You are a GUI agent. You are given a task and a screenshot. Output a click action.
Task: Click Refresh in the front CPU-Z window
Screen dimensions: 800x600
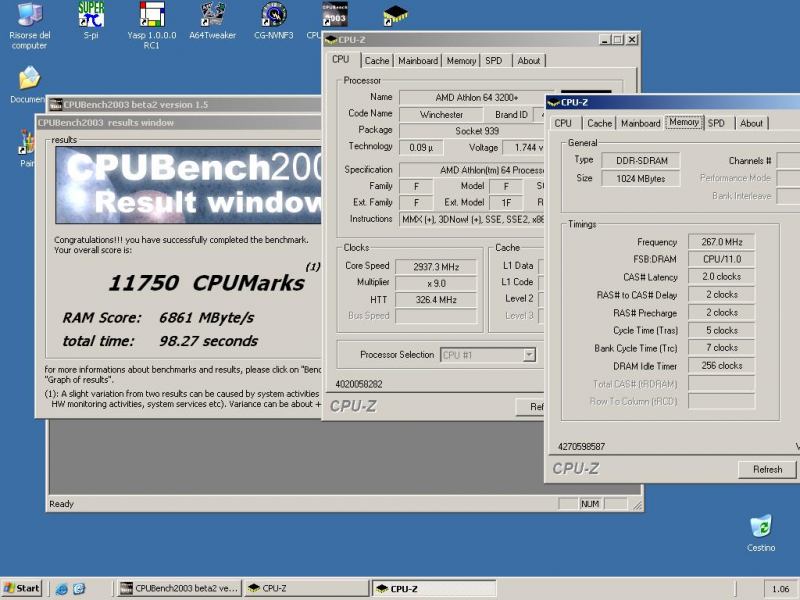tap(767, 469)
